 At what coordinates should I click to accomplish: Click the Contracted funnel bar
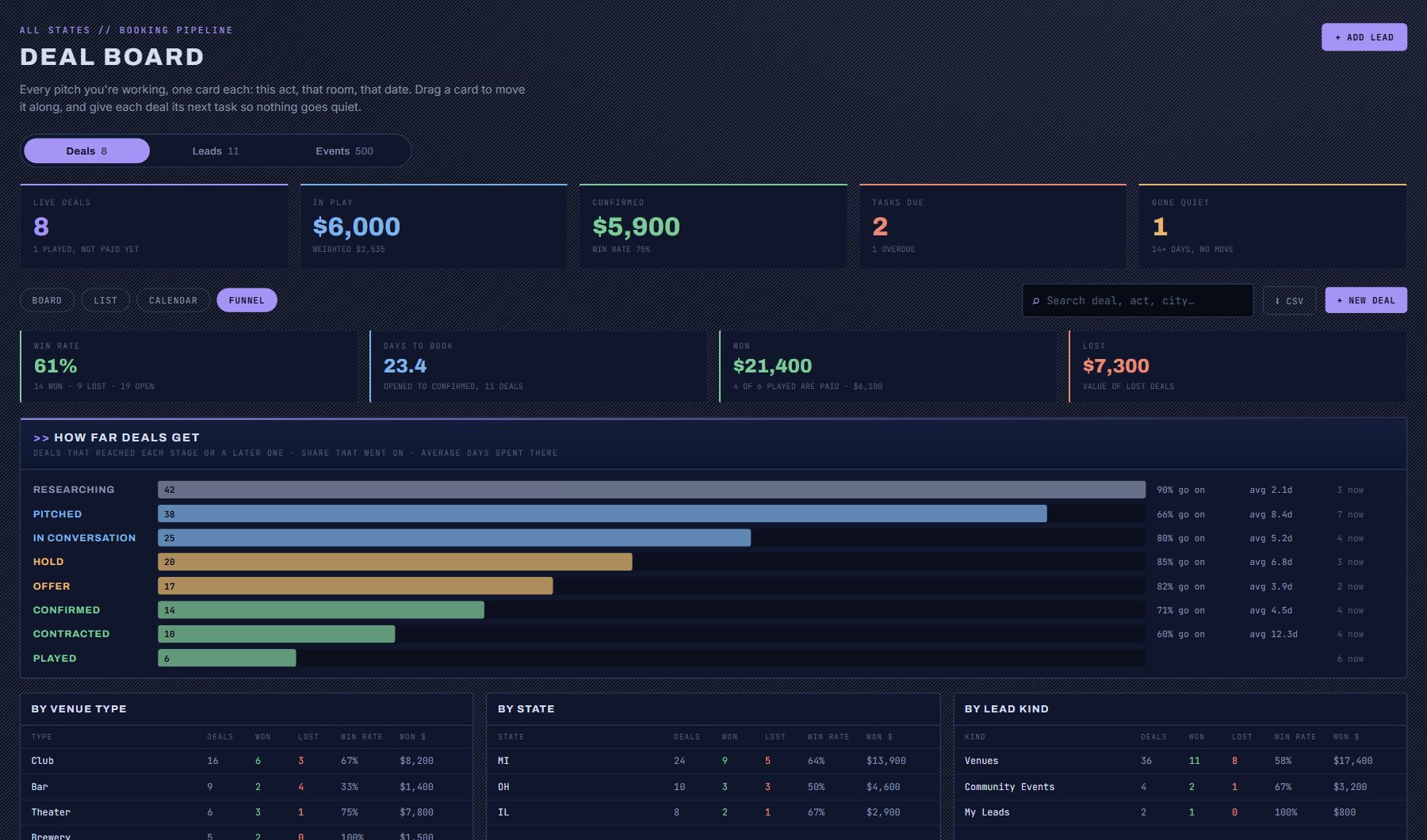(276, 634)
